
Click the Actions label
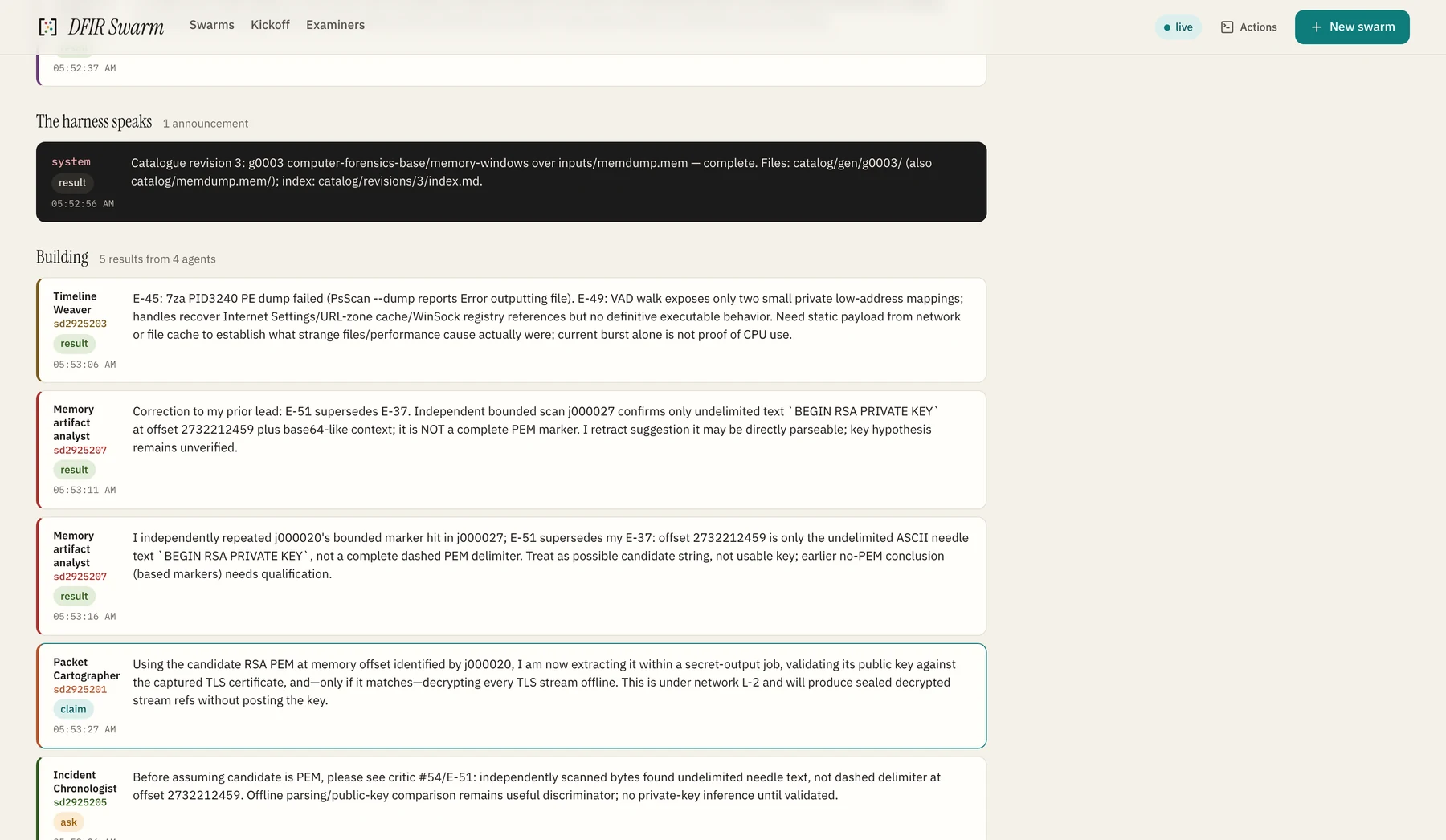[1258, 27]
